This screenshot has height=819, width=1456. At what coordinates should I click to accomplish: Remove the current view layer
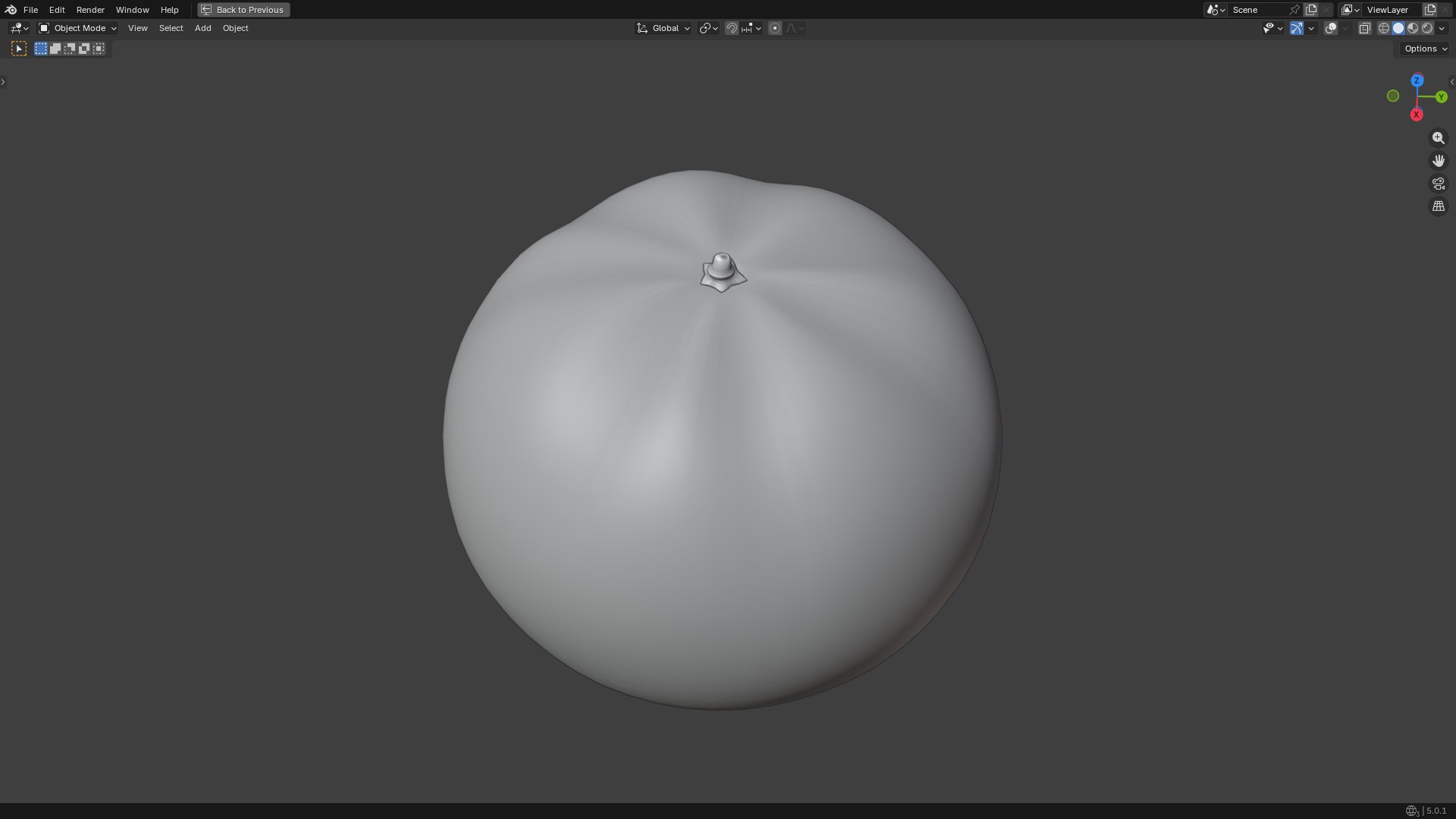tap(1445, 10)
